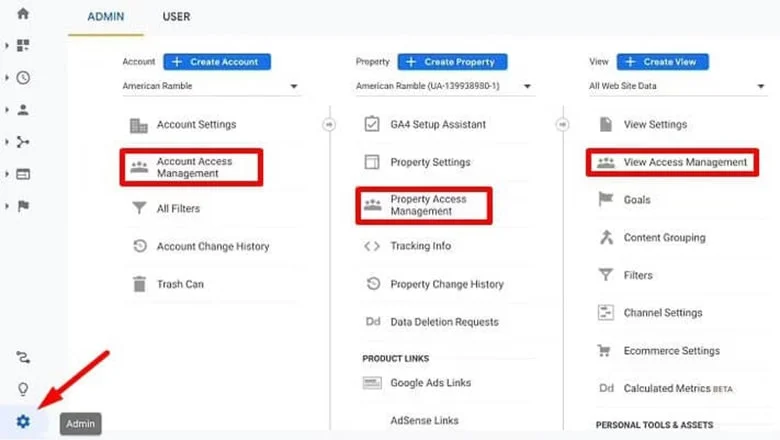This screenshot has width=780, height=440.
Task: Expand the Acquisition sidebar arrow
Action: (6, 142)
